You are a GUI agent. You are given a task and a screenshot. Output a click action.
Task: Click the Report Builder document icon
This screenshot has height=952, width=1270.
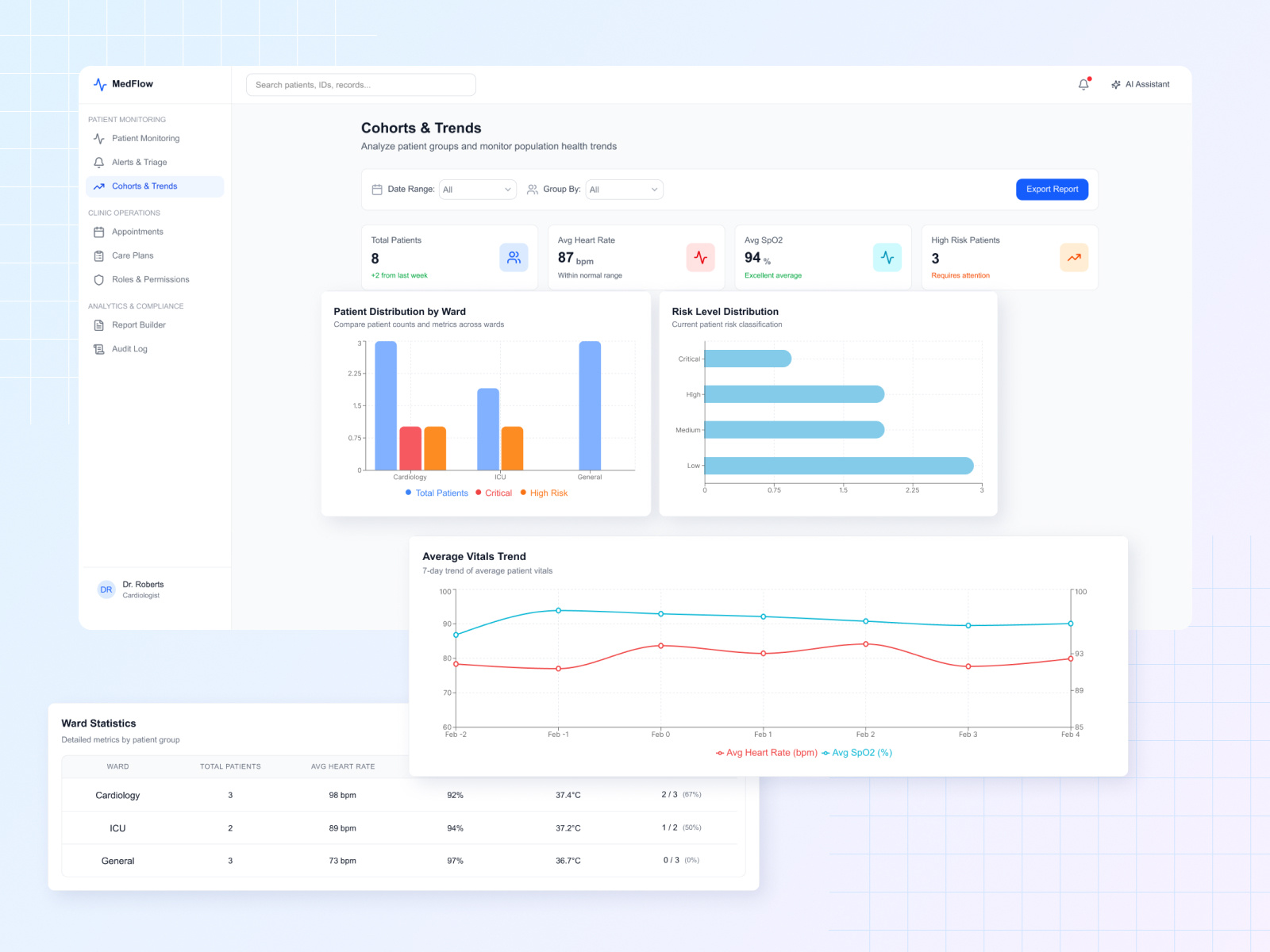99,325
